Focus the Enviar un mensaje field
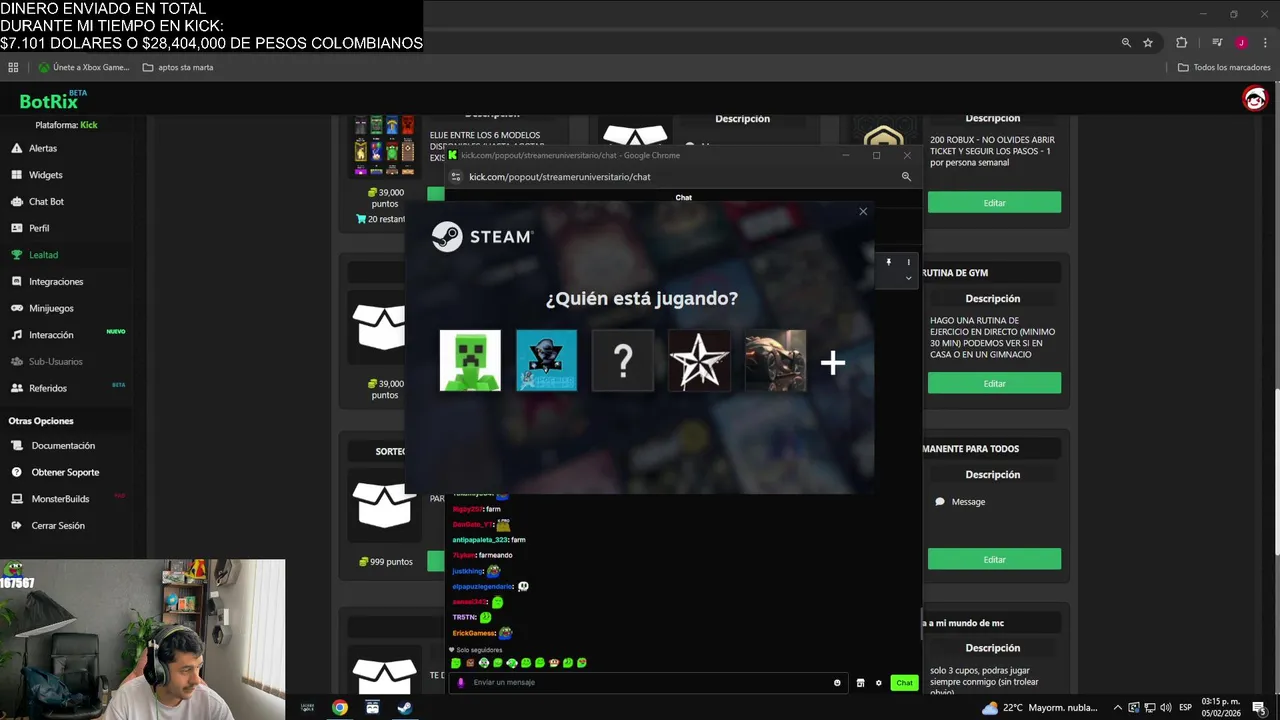Image resolution: width=1280 pixels, height=720 pixels. [x=650, y=683]
